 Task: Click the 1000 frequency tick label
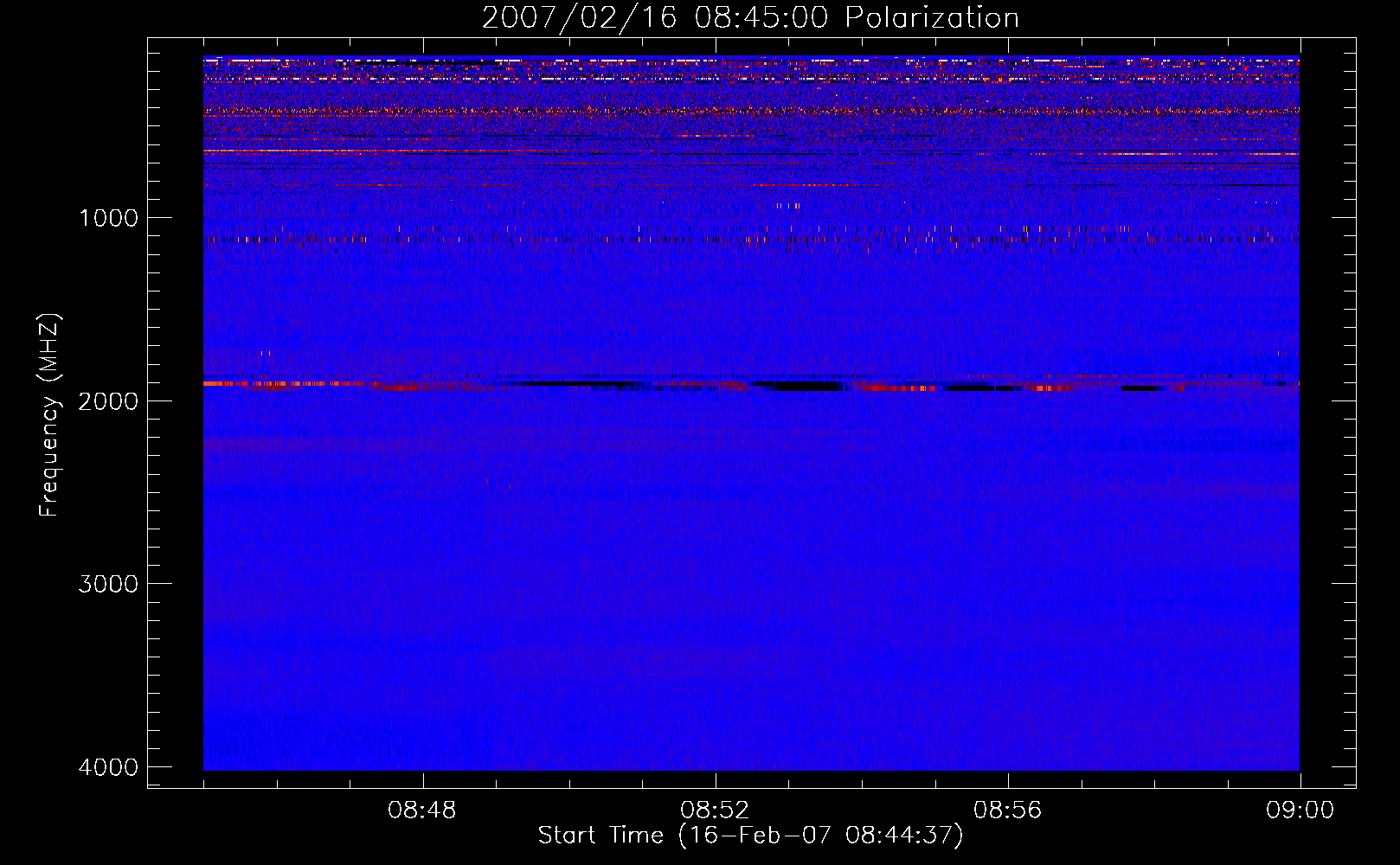tap(108, 217)
